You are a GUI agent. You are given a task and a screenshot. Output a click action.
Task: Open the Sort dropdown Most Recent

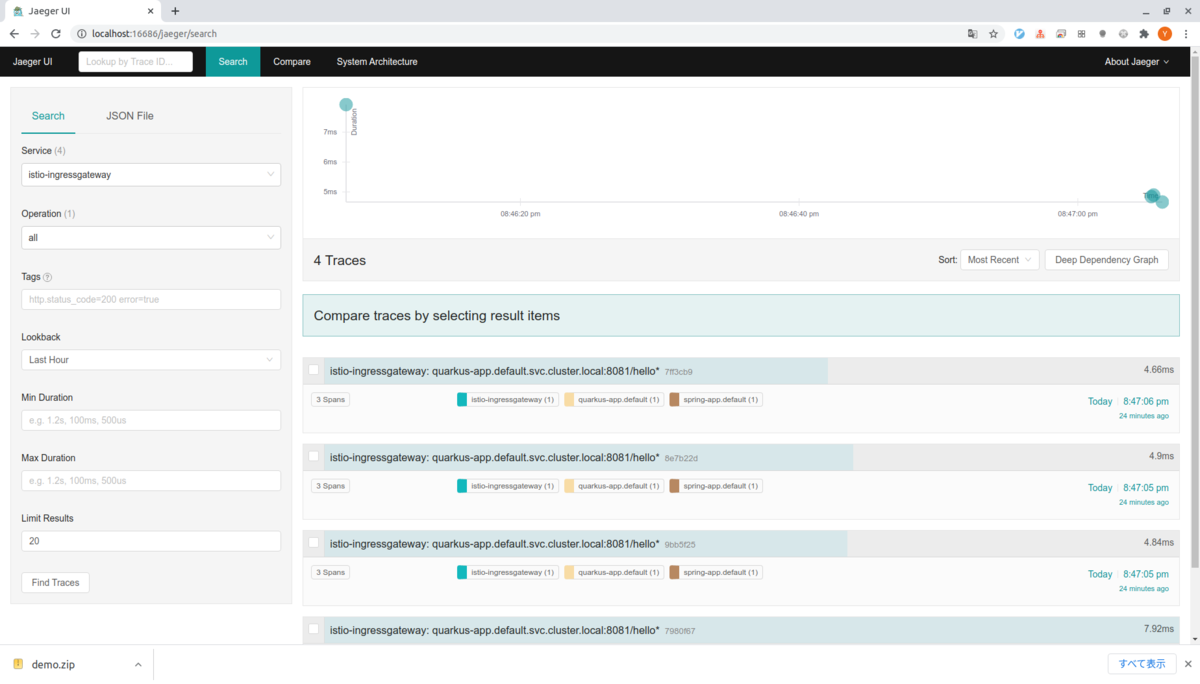[1000, 260]
